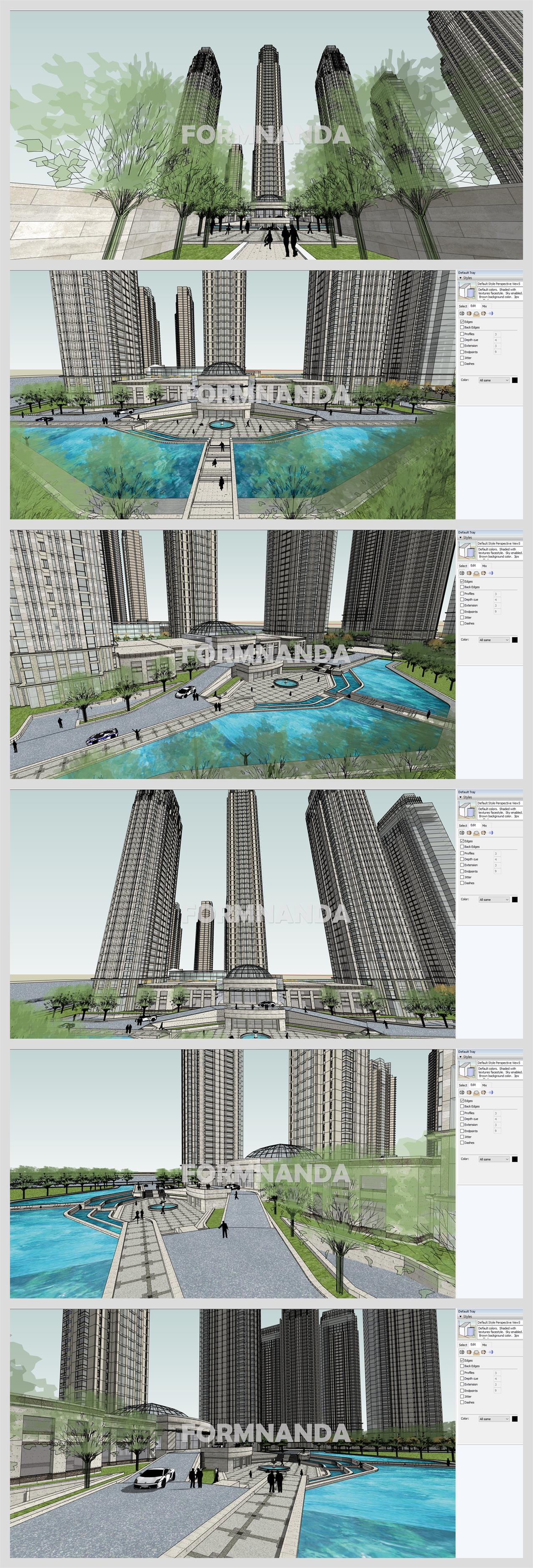Open Face settings in central-walkway pool view tray
533x1568 pixels.
click(469, 313)
